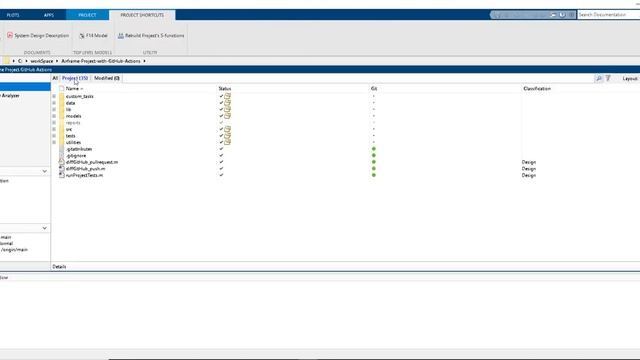Expand the src folder
Image resolution: width=640 pixels, height=360 pixels.
[x=54, y=129]
